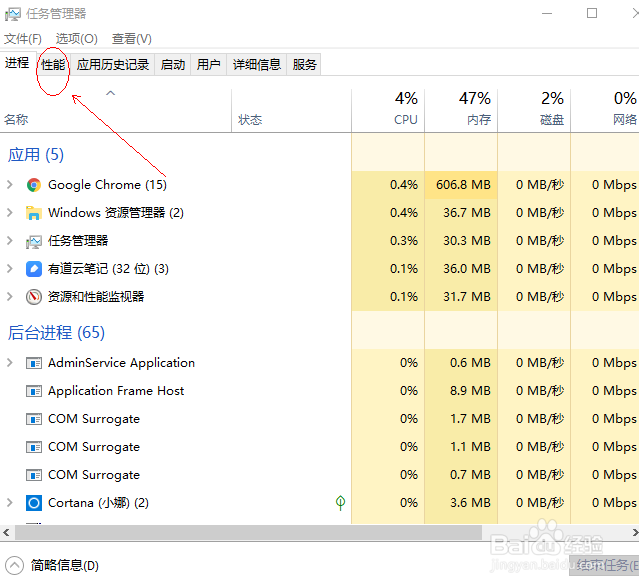This screenshot has width=639, height=587.
Task: Open the 选项(O) menu
Action: point(77,39)
